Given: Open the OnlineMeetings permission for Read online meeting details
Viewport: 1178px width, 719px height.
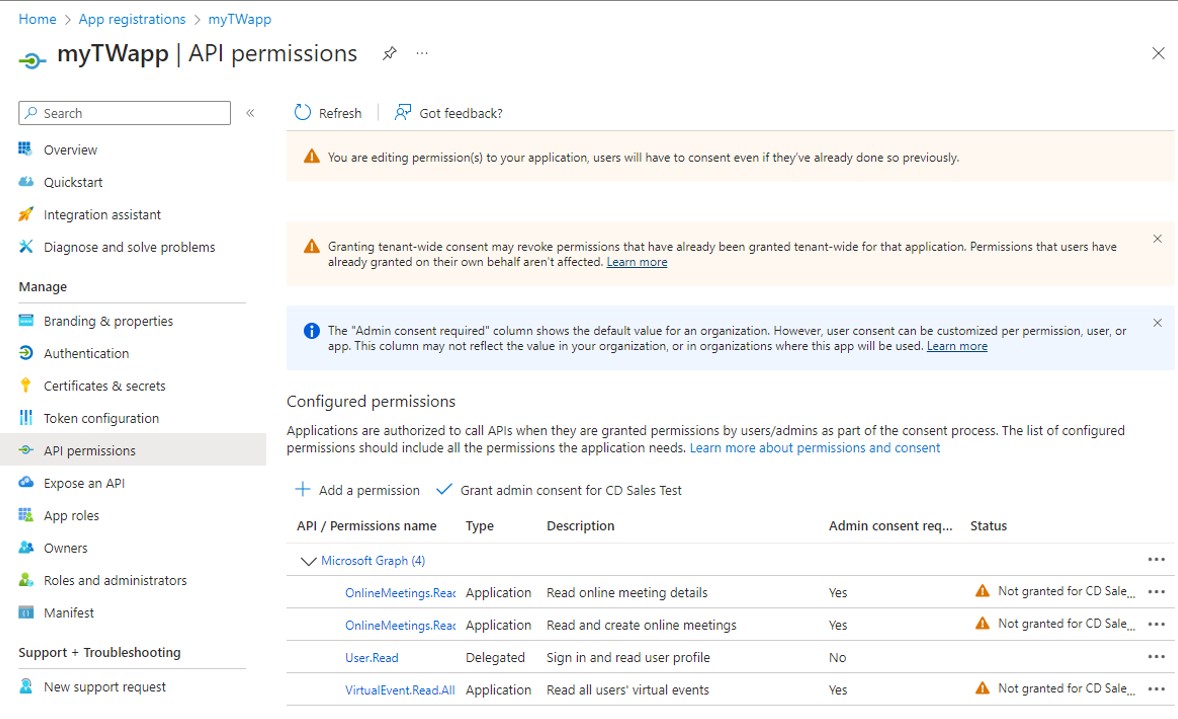Looking at the screenshot, I should (x=400, y=593).
